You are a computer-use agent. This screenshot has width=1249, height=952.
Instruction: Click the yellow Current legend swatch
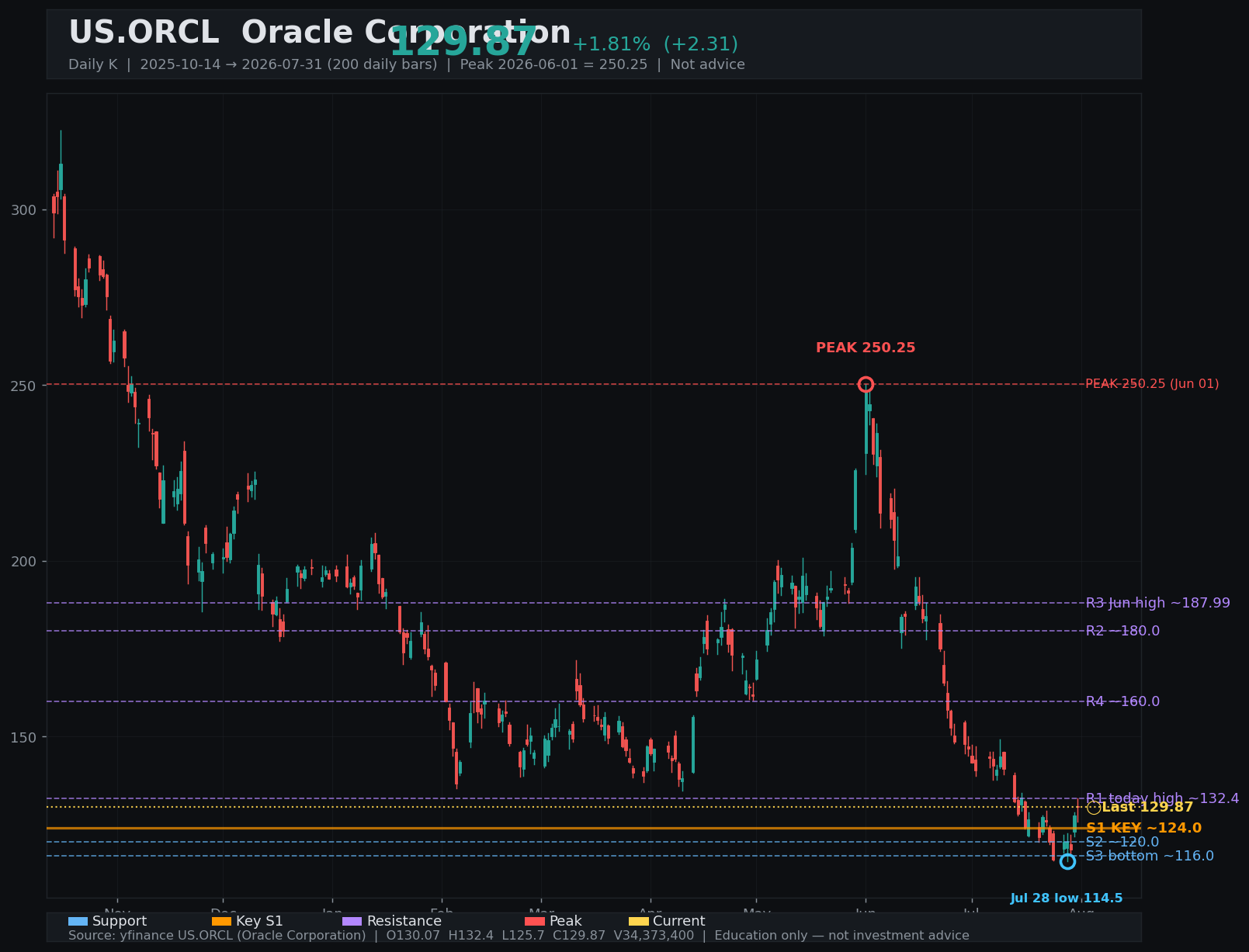[638, 921]
